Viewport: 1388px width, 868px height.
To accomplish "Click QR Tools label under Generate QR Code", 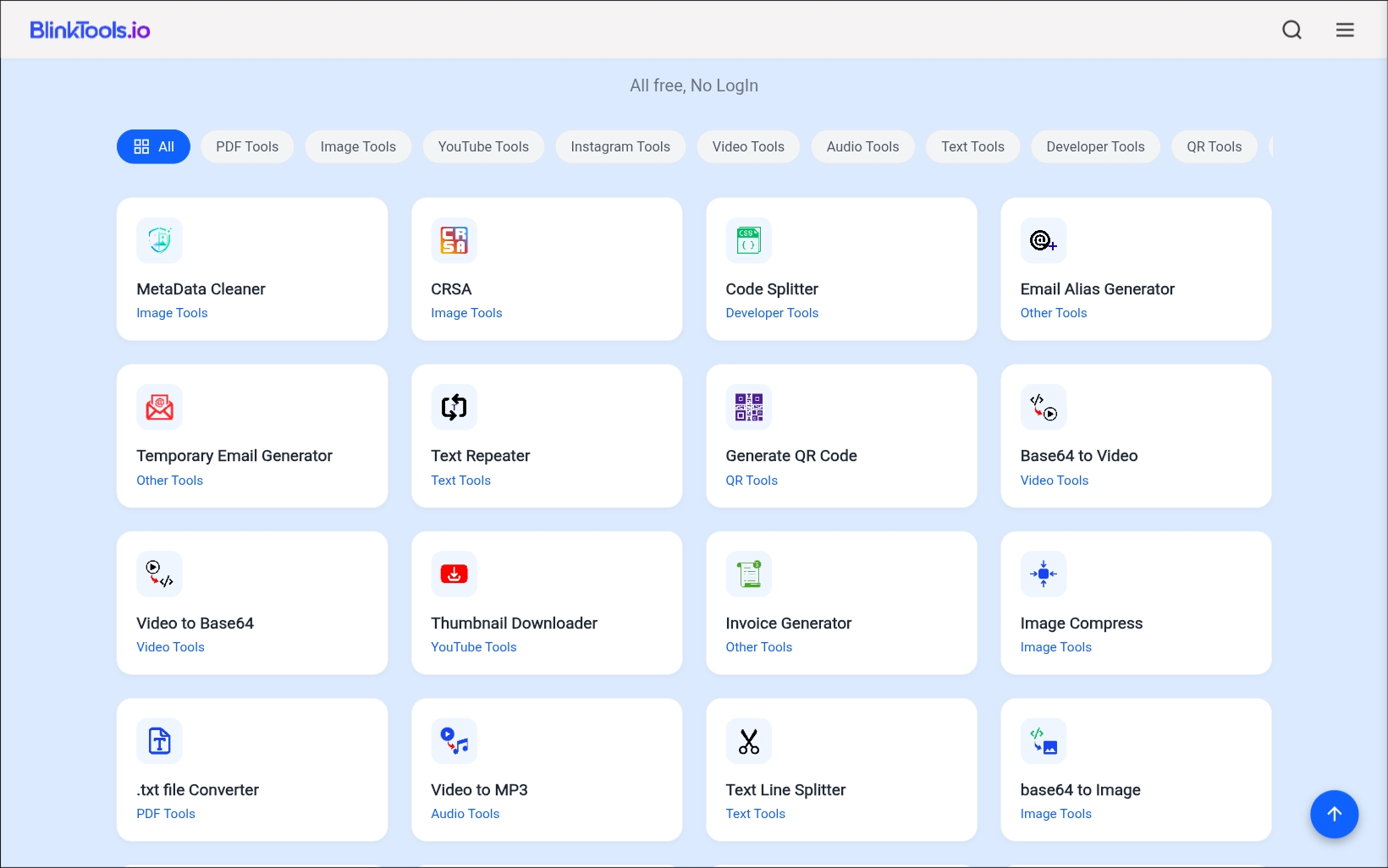I will [751, 481].
